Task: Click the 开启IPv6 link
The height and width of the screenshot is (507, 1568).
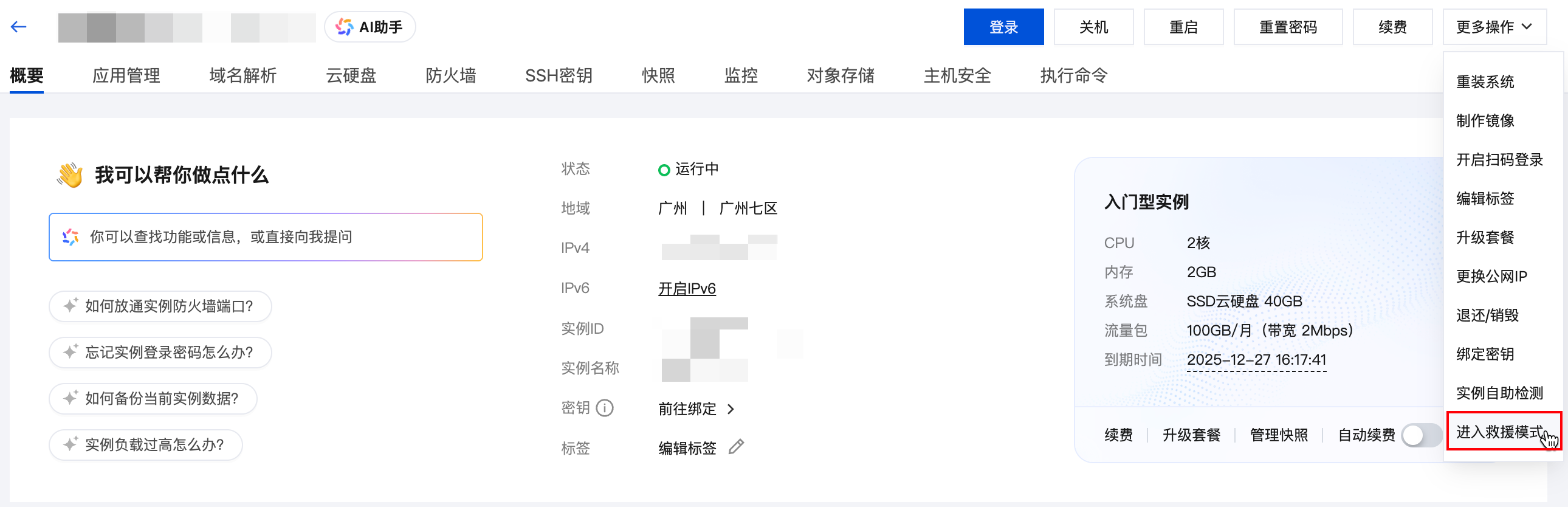Action: (687, 289)
